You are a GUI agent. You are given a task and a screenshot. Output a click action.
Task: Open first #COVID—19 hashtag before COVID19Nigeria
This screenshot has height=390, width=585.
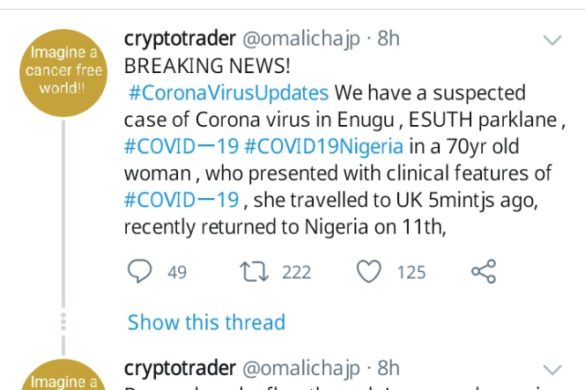[181, 147]
